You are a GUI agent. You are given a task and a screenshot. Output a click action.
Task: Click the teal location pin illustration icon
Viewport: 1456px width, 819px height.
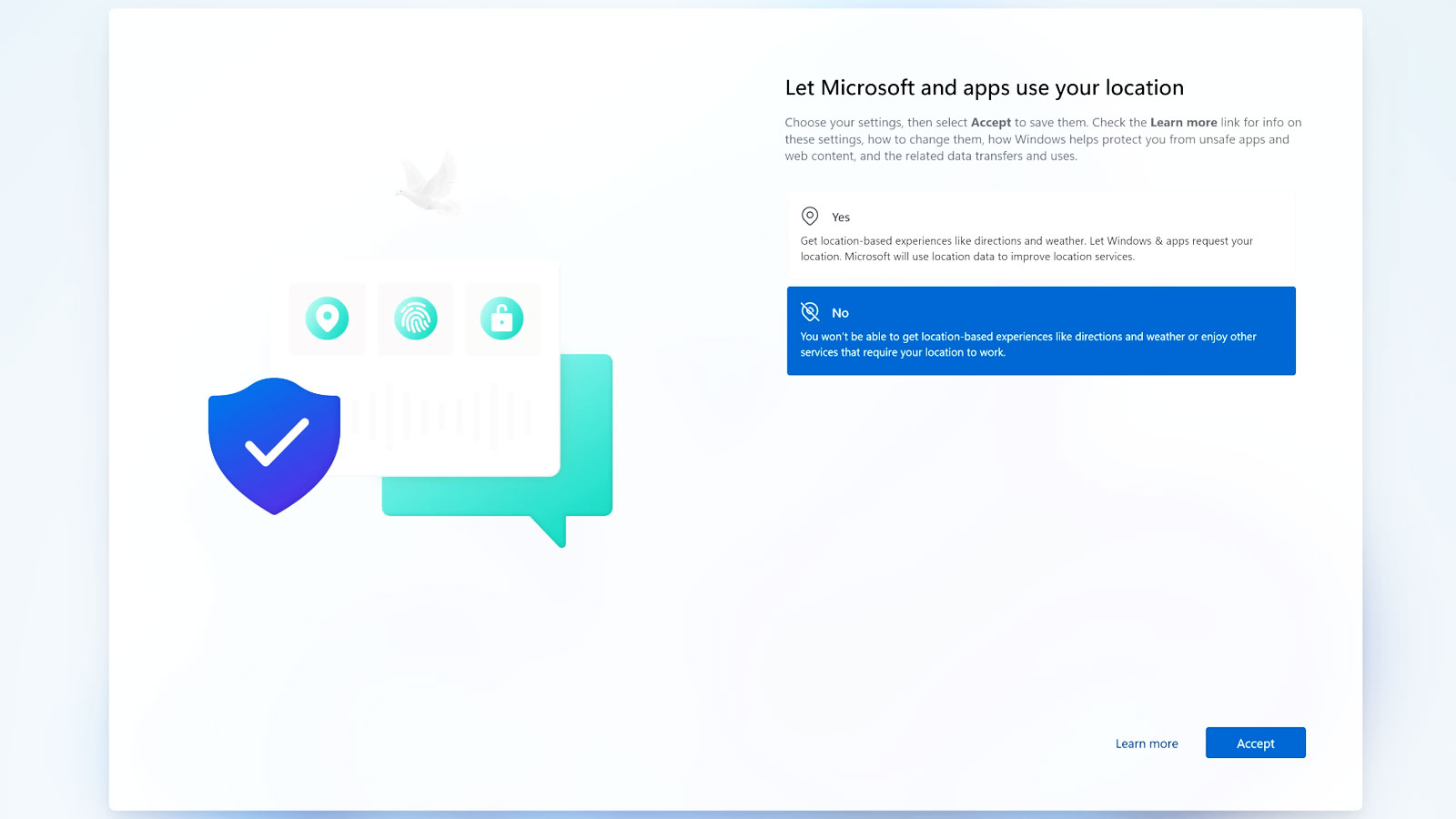point(328,318)
